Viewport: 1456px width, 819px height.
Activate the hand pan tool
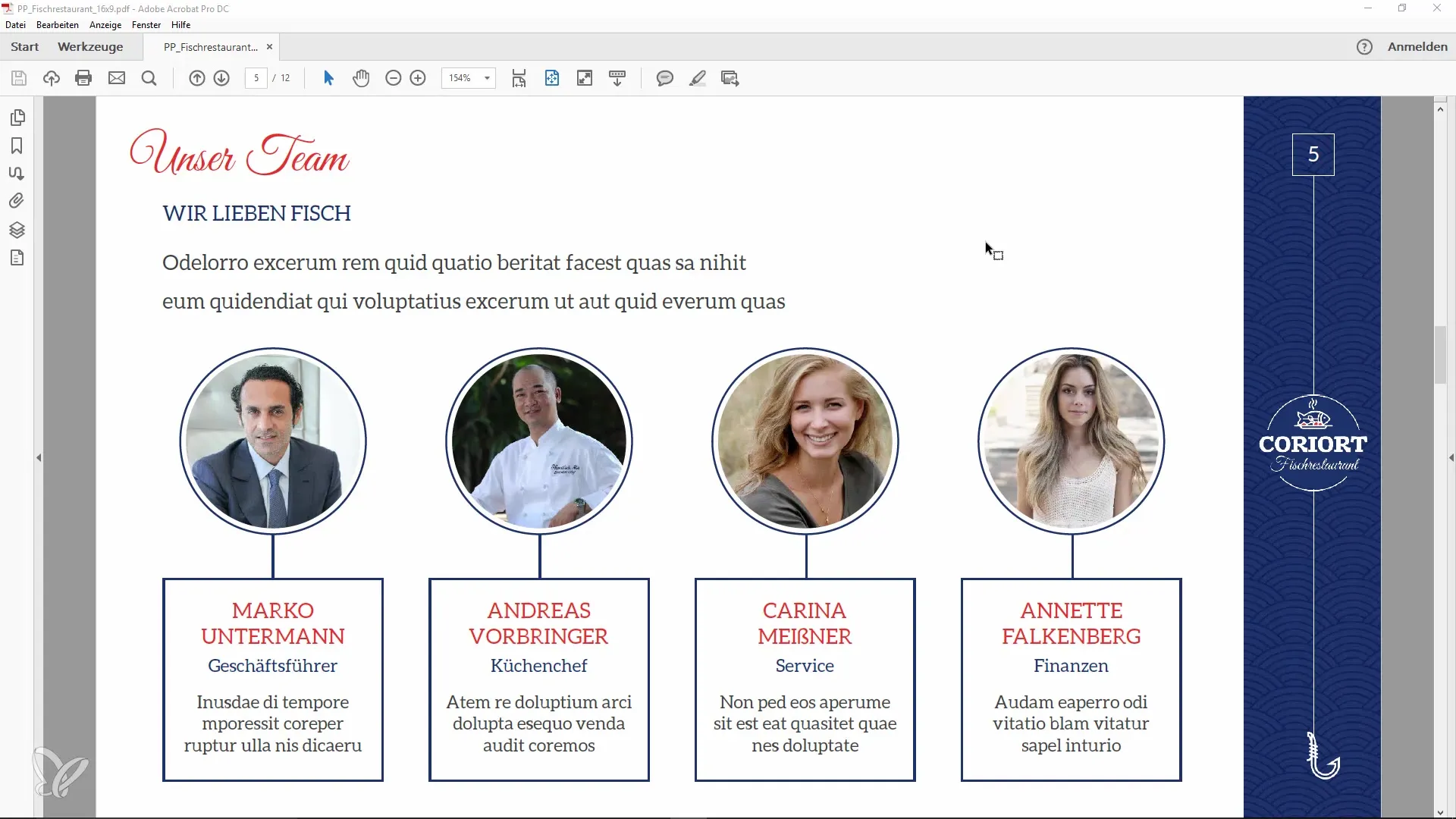[361, 78]
